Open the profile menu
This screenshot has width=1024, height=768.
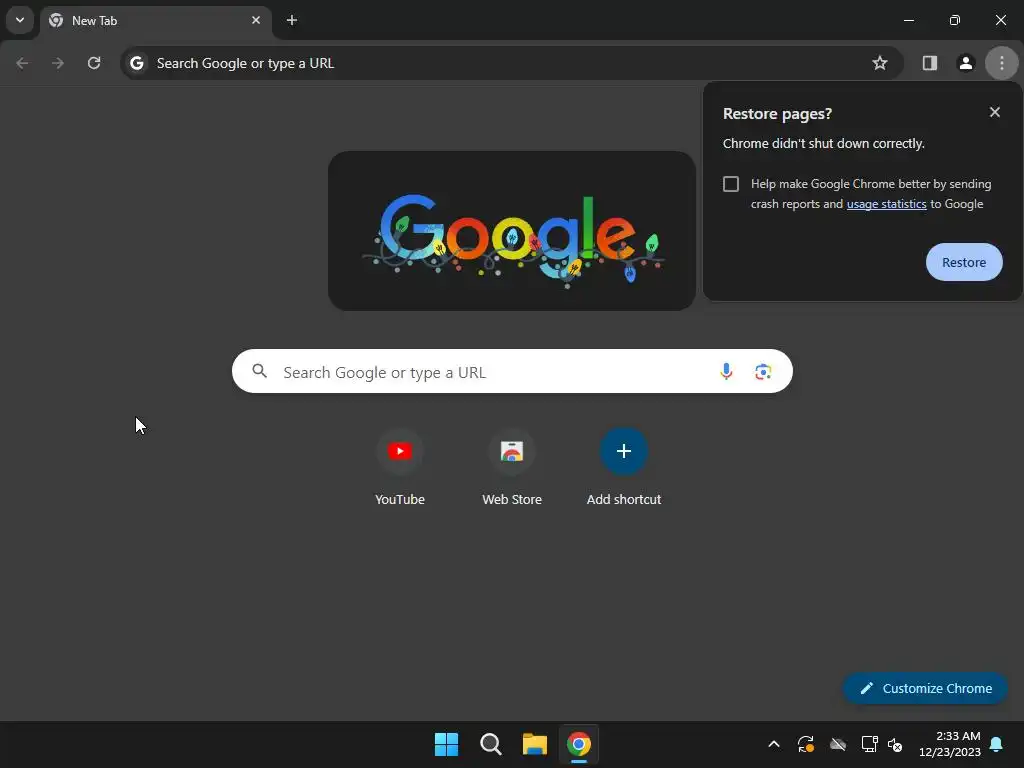(x=966, y=63)
